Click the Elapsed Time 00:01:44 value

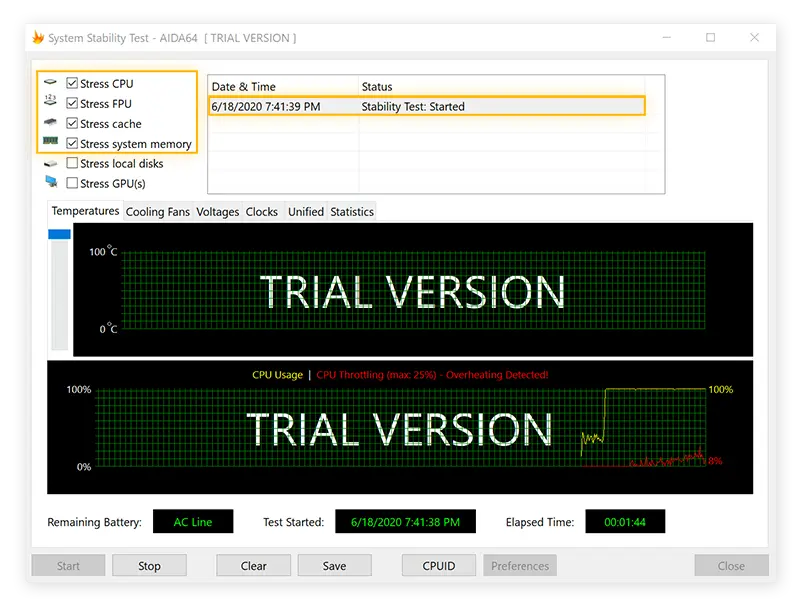pos(625,522)
